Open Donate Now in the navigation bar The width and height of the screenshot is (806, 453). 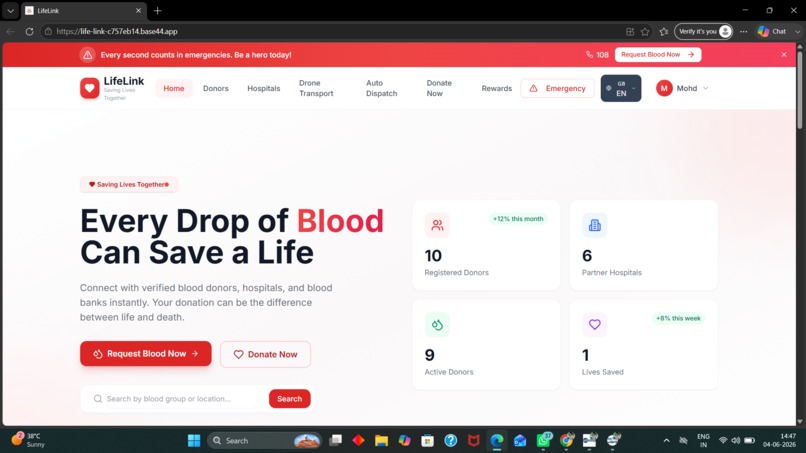coord(439,88)
